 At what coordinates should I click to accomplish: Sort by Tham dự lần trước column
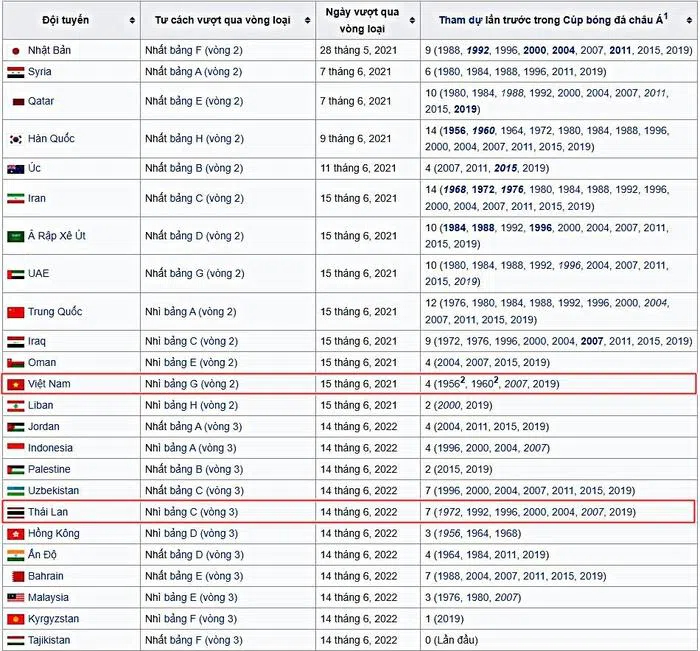689,20
